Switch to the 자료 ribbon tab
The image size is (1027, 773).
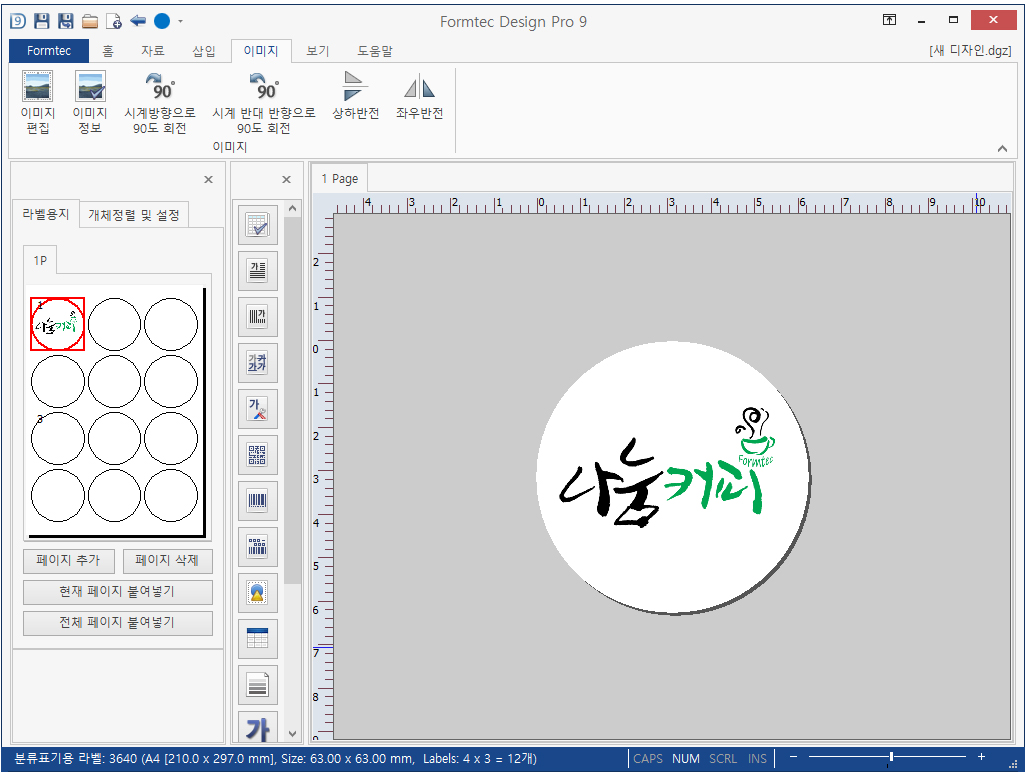tap(153, 50)
